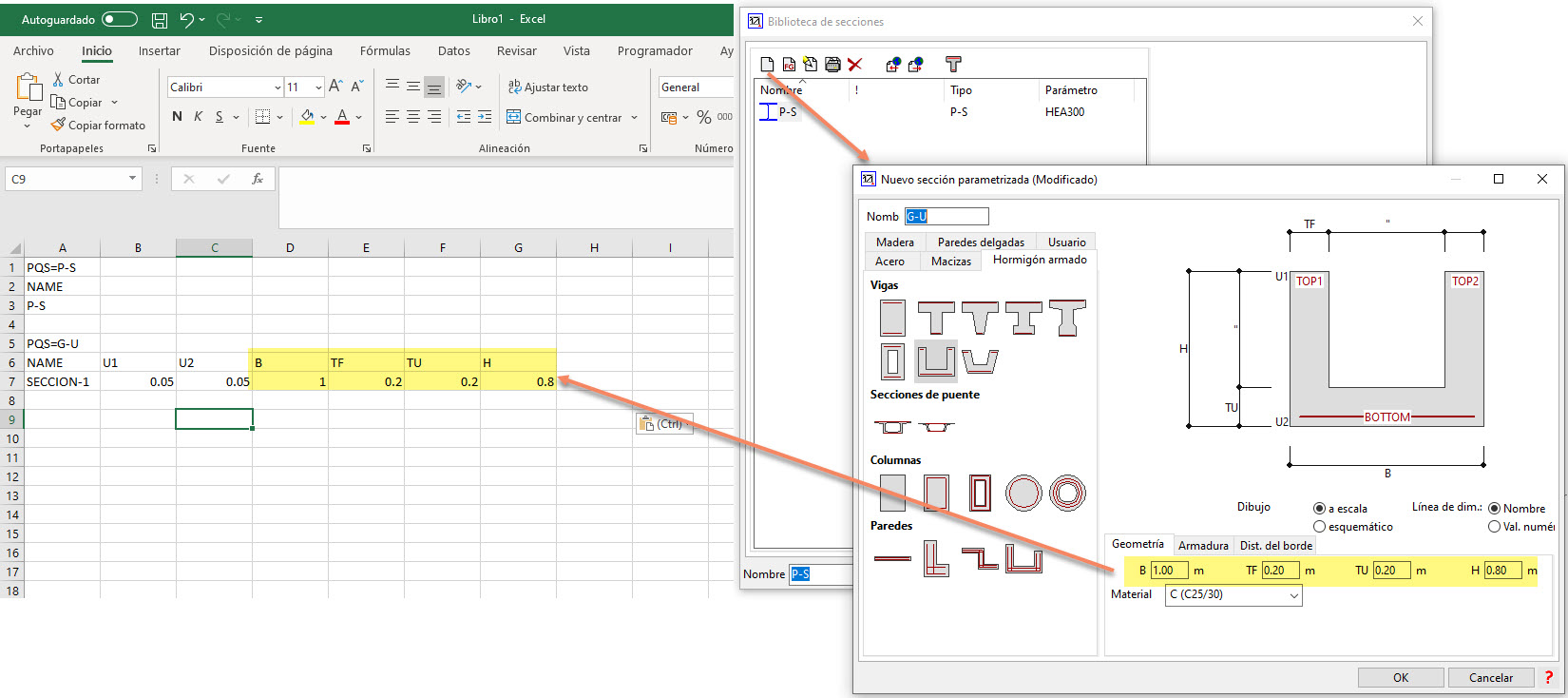The width and height of the screenshot is (1568, 698).
Task: Open the General number format box
Action: click(x=697, y=87)
